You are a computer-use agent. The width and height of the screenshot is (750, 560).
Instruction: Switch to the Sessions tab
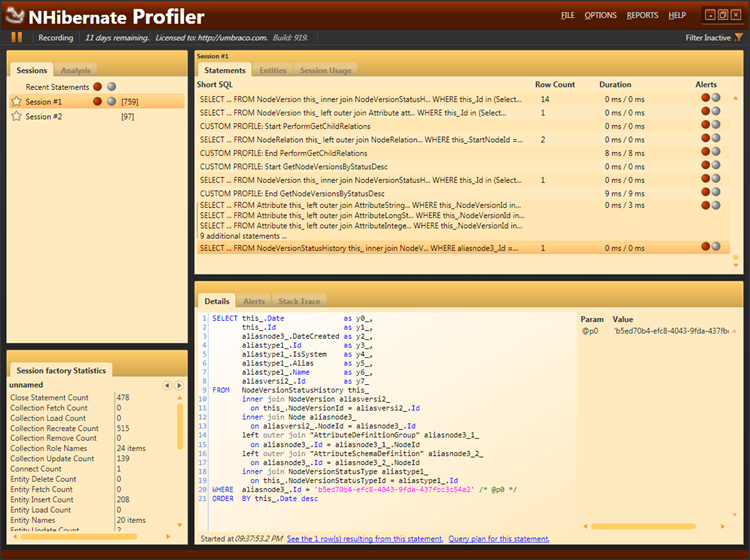click(32, 70)
